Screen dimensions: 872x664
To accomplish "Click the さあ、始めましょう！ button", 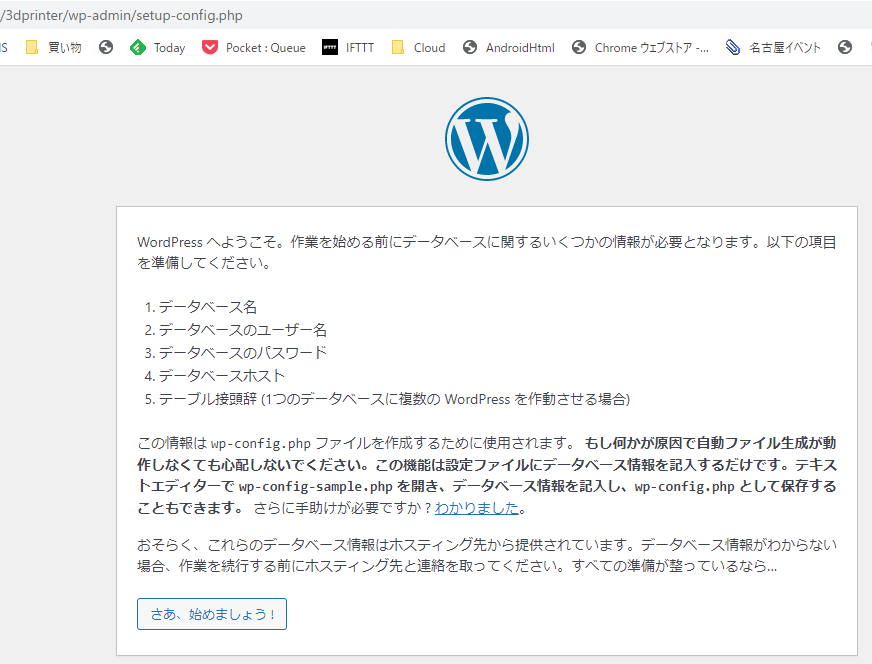I will 212,614.
